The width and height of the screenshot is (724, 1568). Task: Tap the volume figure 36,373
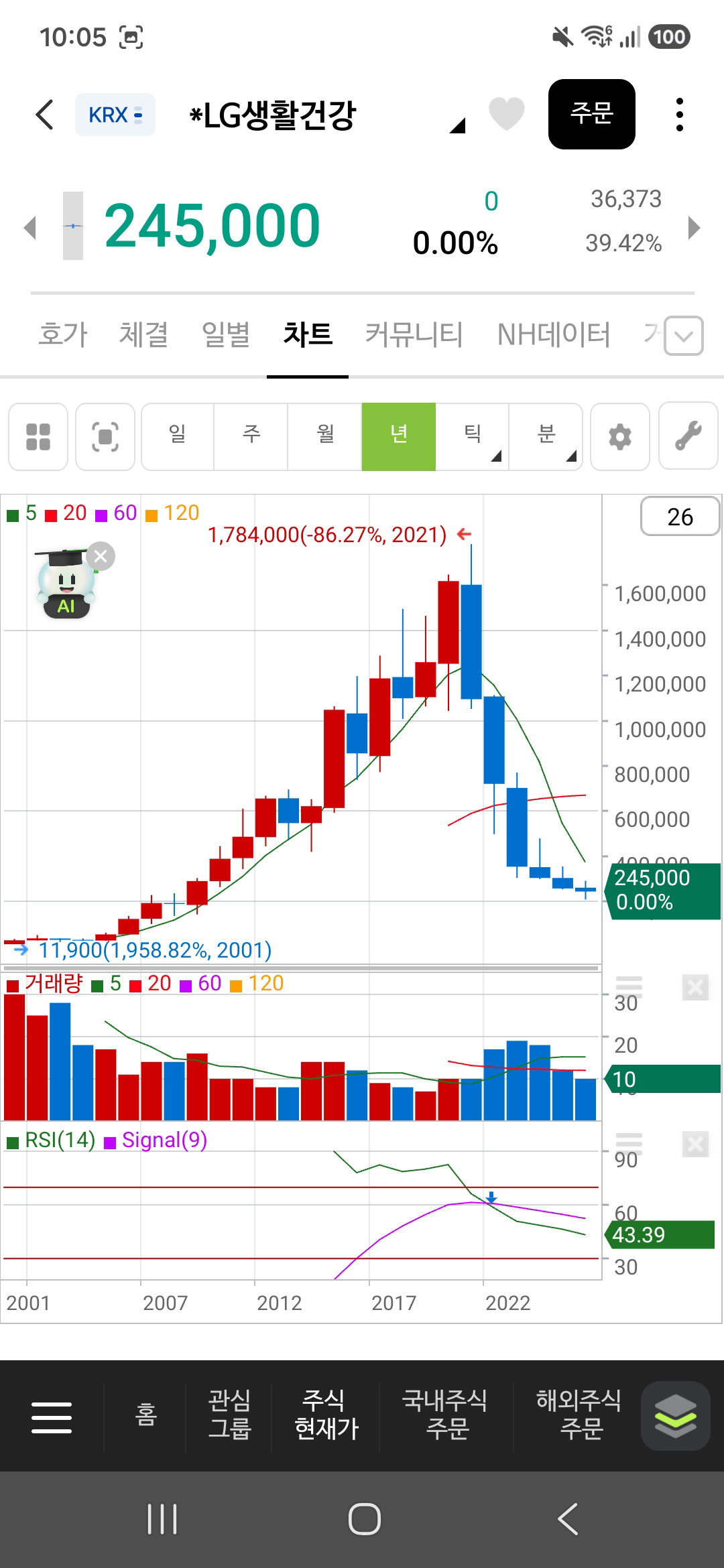(x=626, y=199)
